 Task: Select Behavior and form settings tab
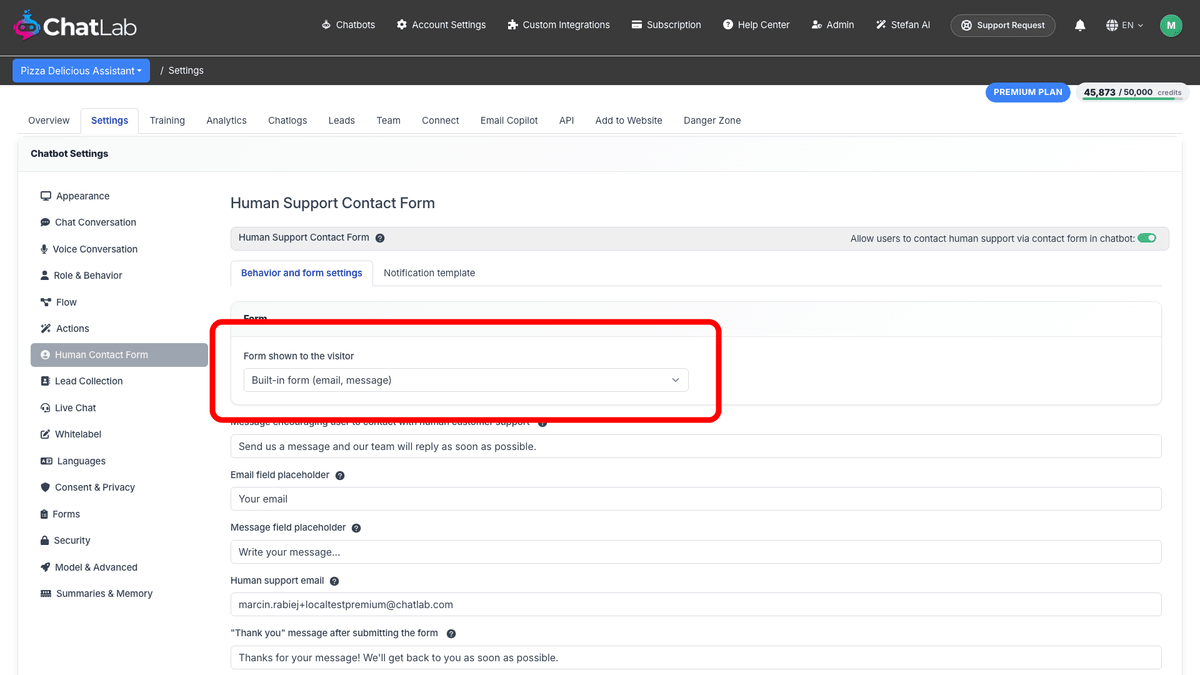[302, 273]
